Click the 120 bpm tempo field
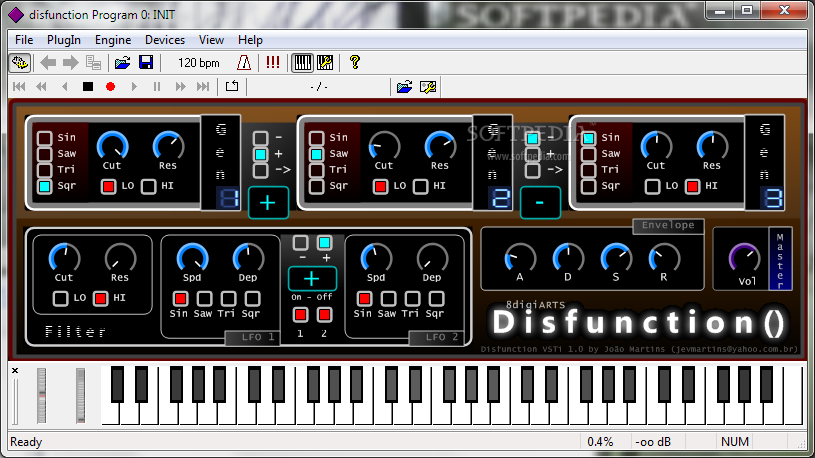 (199, 63)
